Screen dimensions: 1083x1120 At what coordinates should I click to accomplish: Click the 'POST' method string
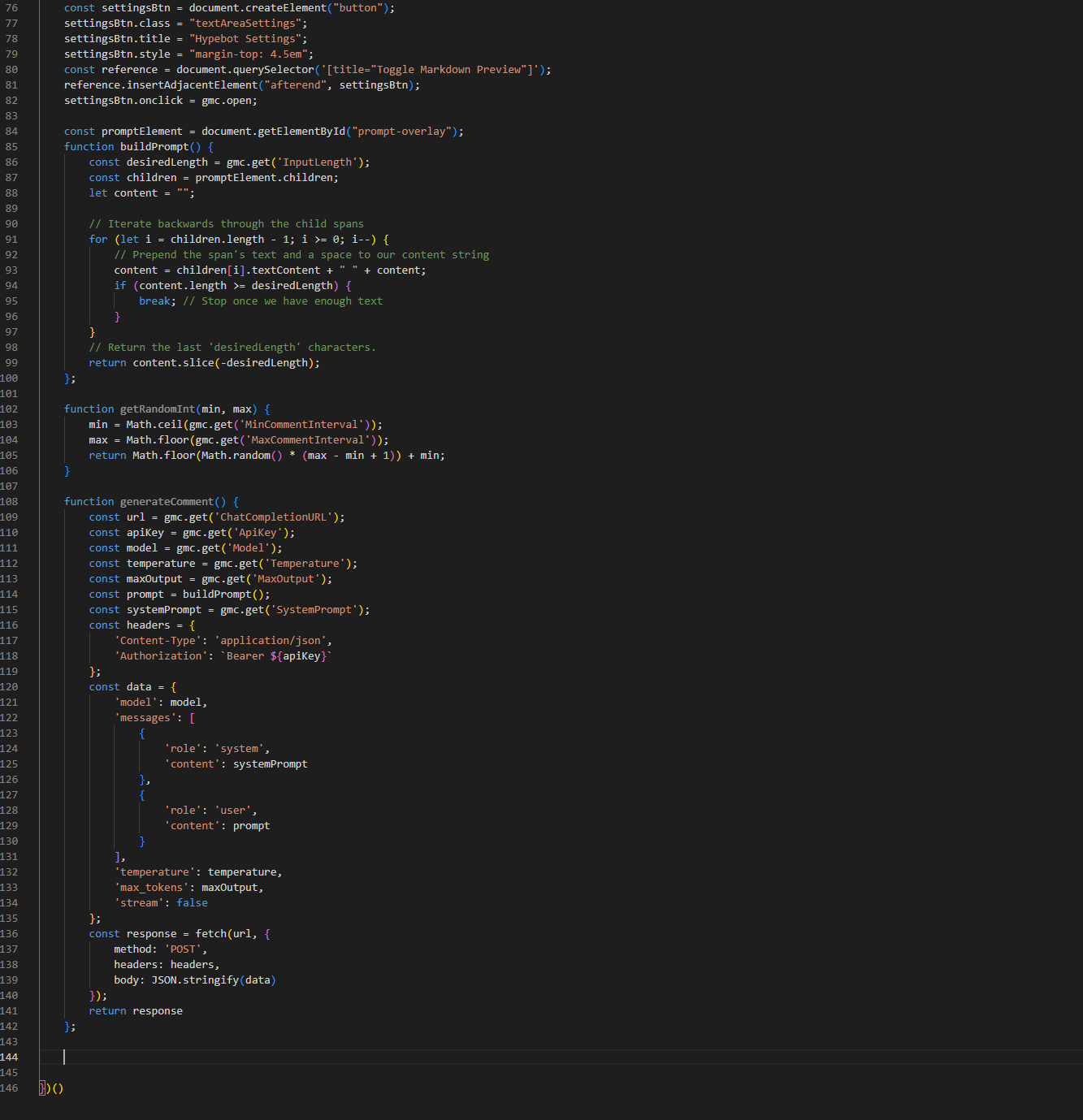(x=183, y=949)
